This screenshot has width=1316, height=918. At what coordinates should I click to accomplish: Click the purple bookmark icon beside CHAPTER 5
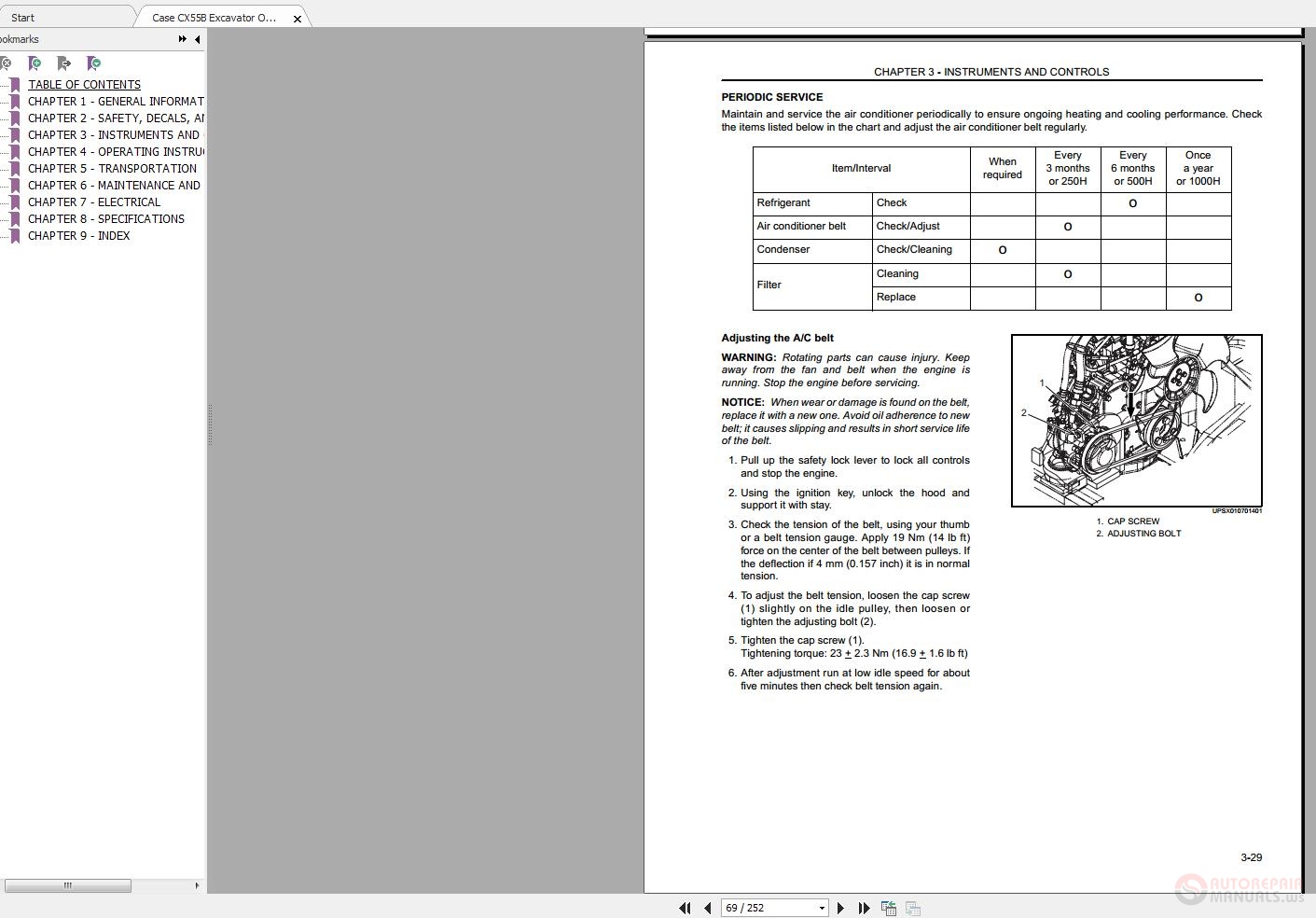[x=15, y=169]
